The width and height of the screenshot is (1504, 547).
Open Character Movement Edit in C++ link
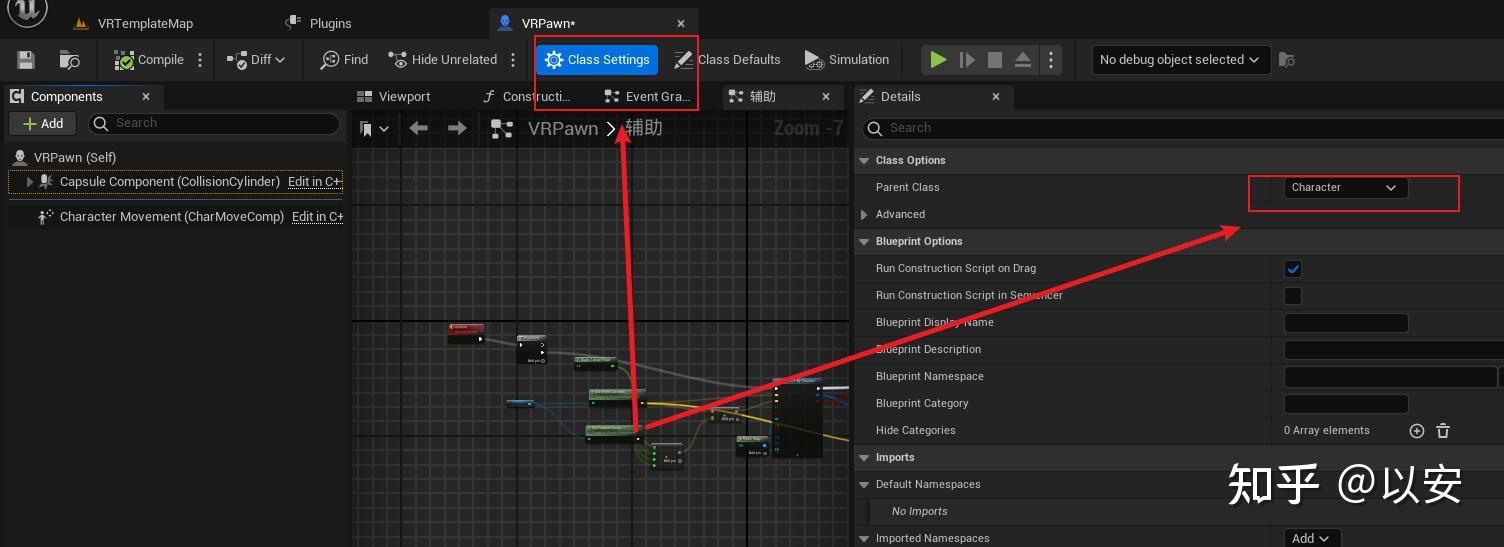[318, 217]
